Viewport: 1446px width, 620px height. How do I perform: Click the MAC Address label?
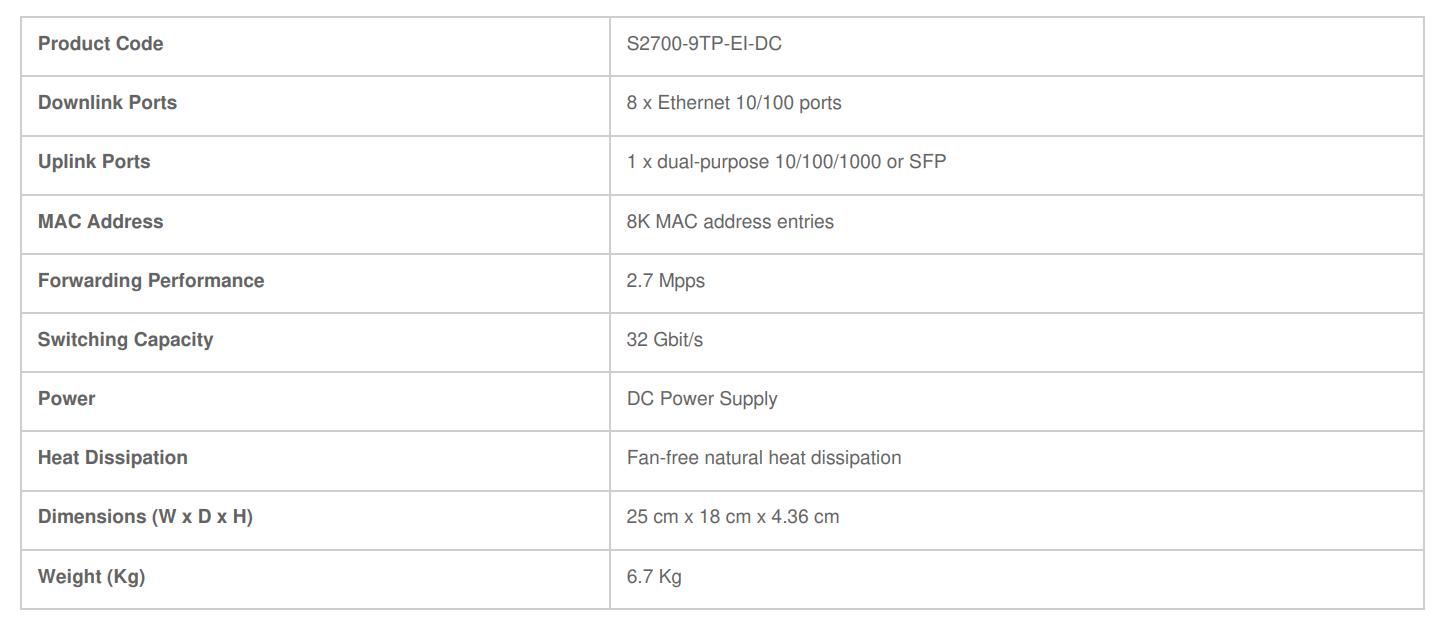click(100, 222)
